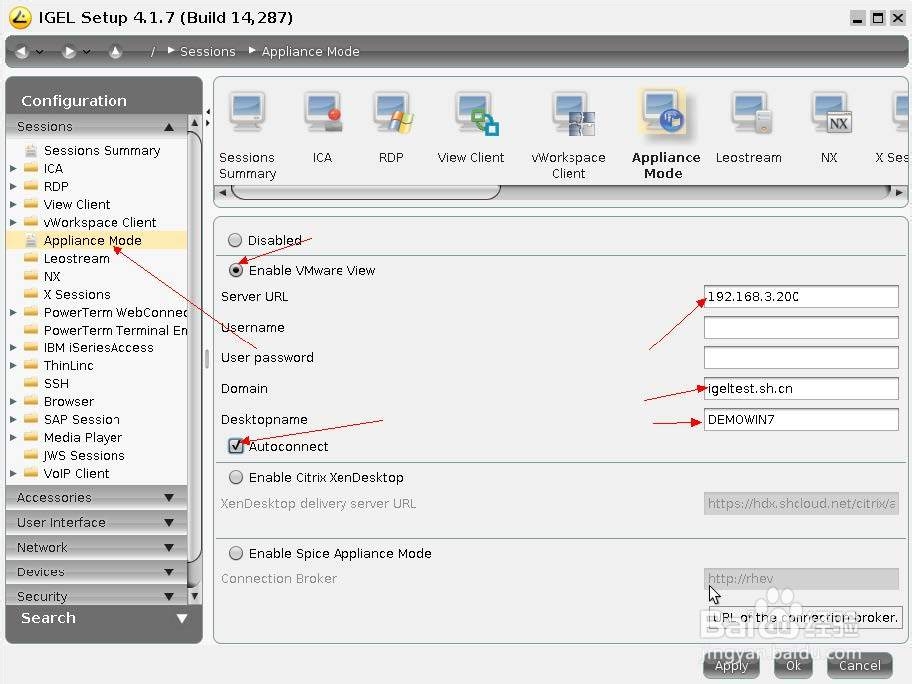Open the RDP session icon

pos(393,112)
